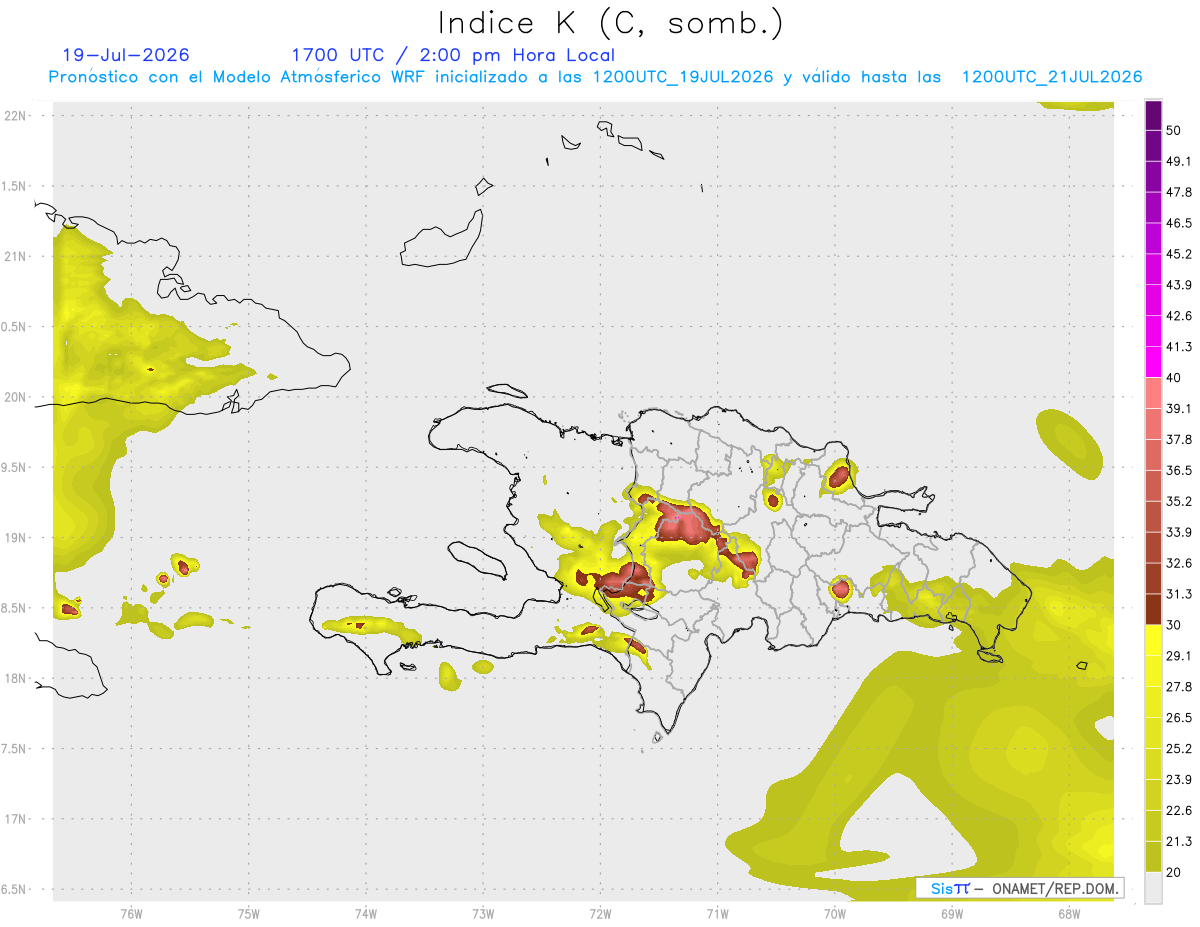The width and height of the screenshot is (1200, 927).
Task: Click the colorbar value '42.6'
Action: [x=1179, y=316]
